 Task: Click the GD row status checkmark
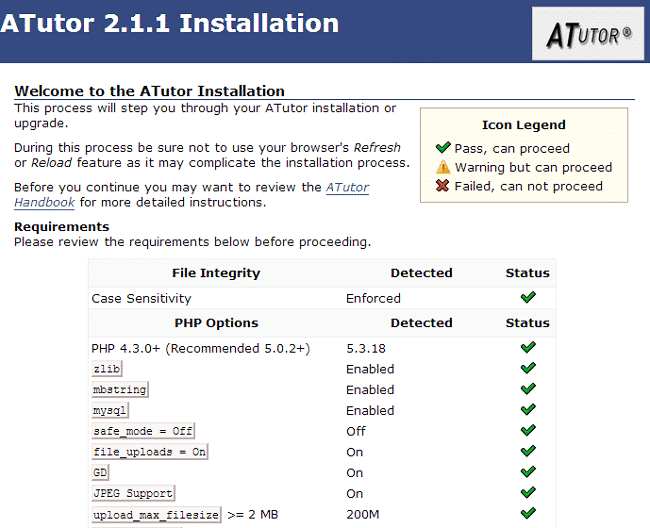[x=528, y=472]
